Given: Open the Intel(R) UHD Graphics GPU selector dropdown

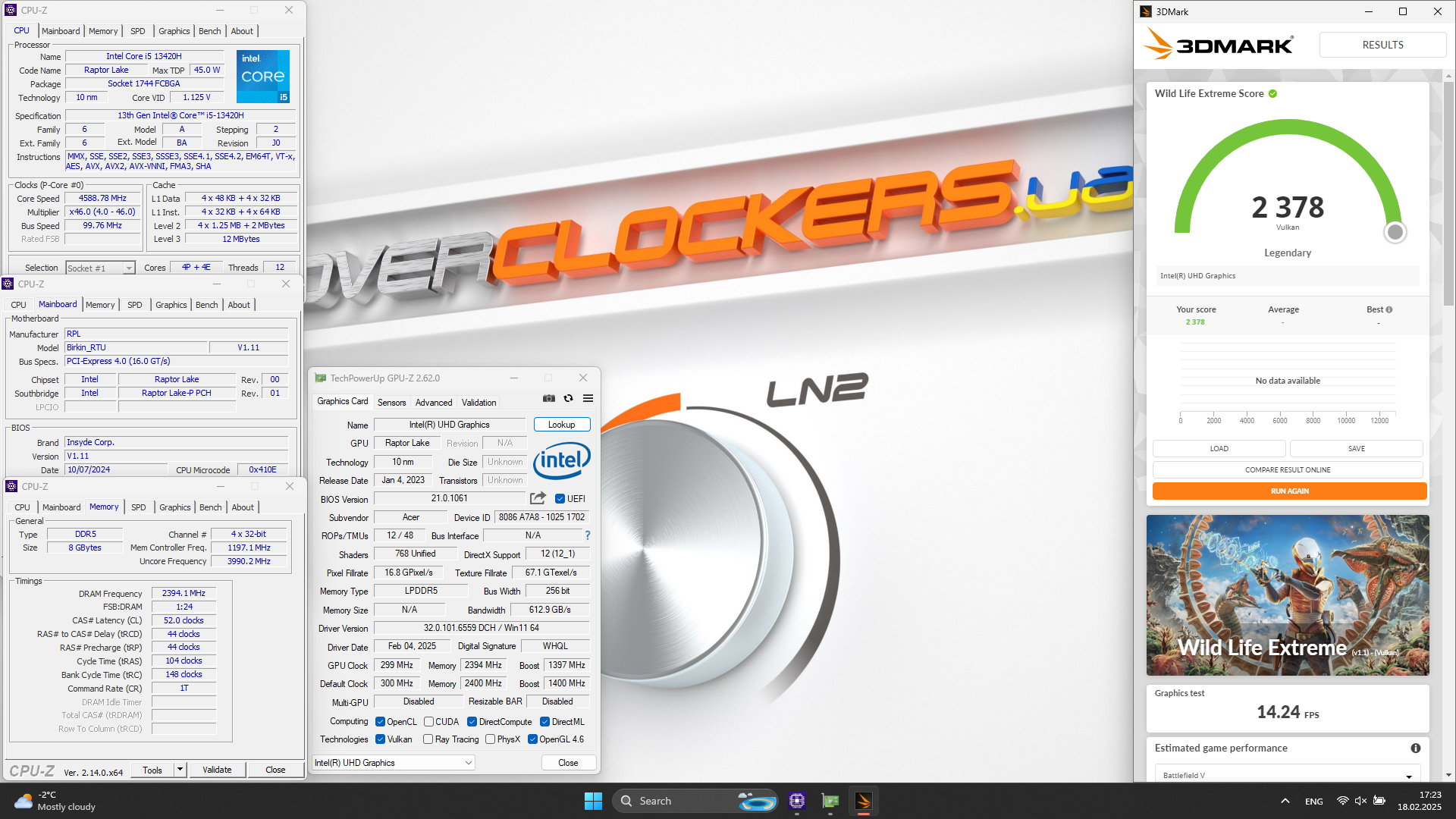Looking at the screenshot, I should click(x=394, y=763).
